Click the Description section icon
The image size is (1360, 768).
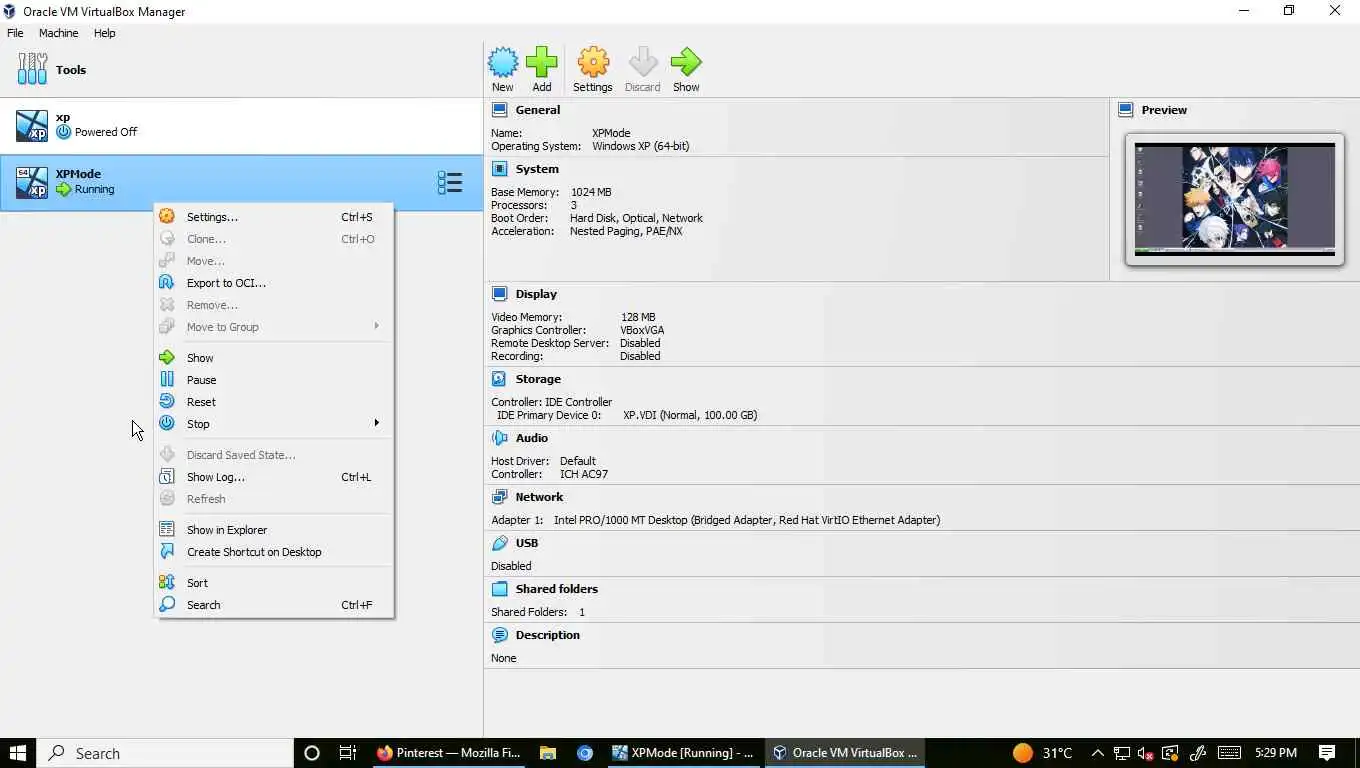click(500, 635)
